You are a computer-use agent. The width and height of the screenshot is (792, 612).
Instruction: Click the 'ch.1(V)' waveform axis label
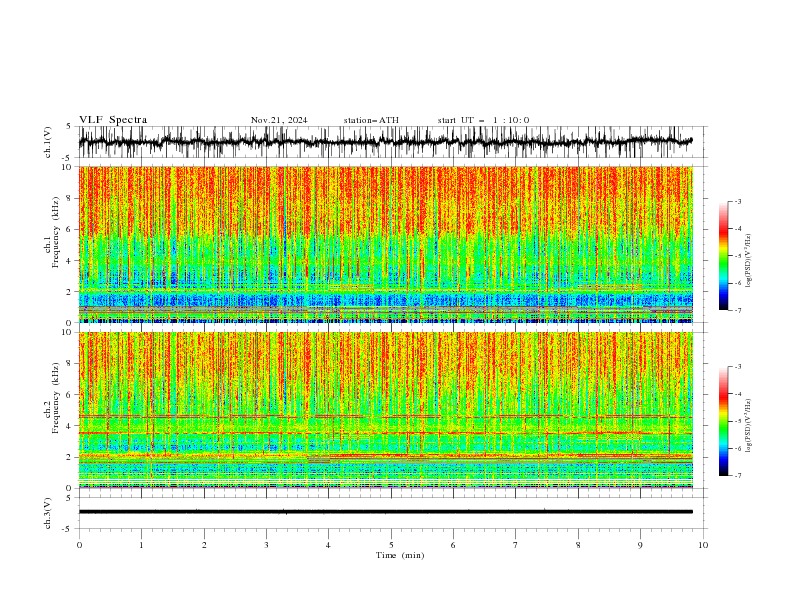pyautogui.click(x=48, y=142)
